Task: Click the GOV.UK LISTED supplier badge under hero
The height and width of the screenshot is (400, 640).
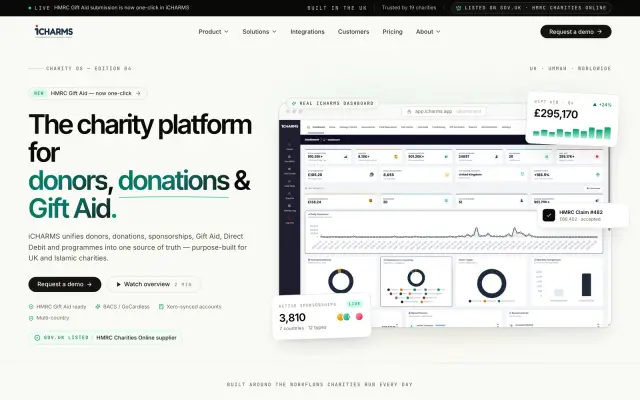Action: pyautogui.click(x=105, y=338)
